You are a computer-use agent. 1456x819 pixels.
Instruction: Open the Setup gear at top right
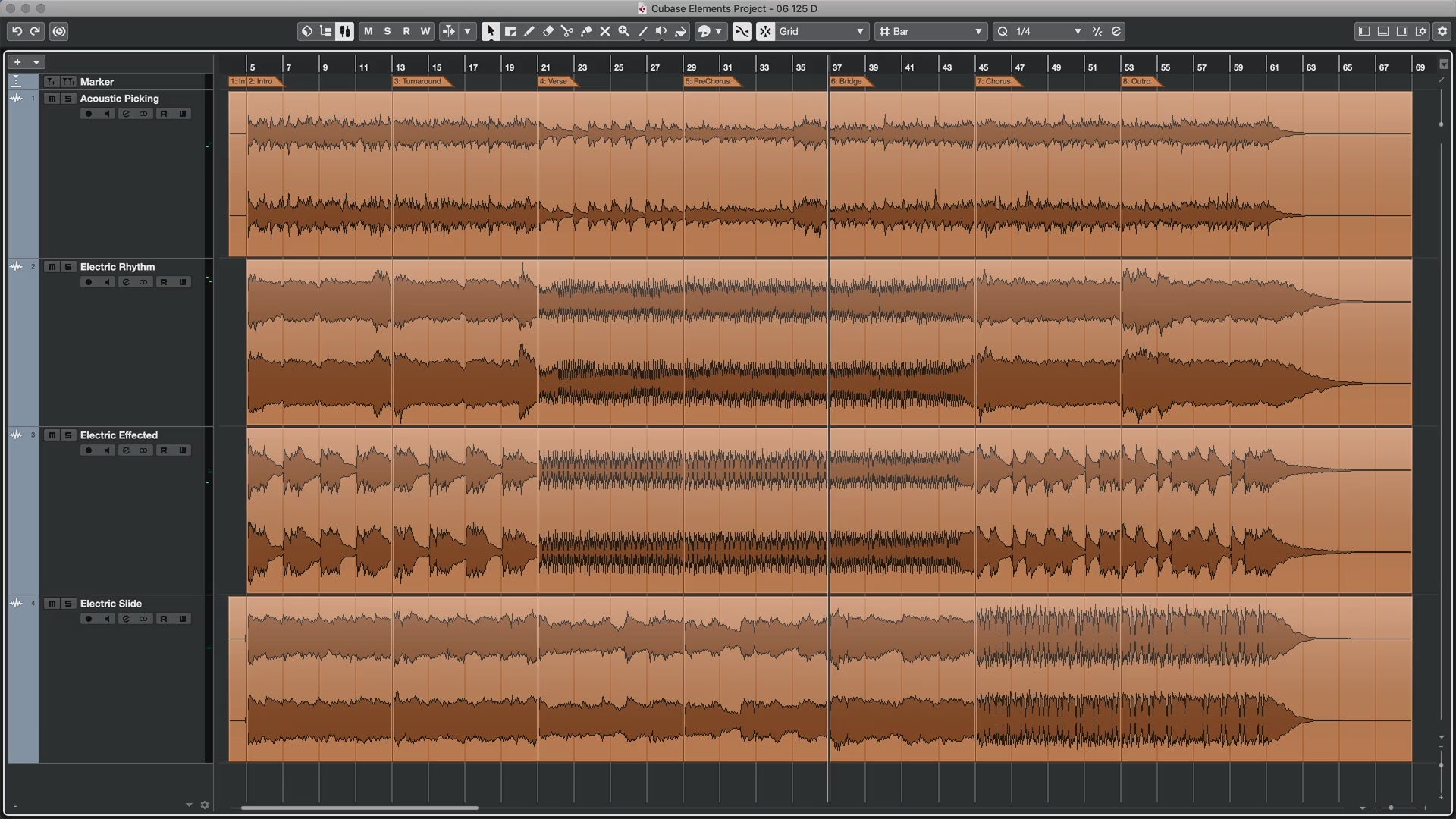pyautogui.click(x=1442, y=31)
